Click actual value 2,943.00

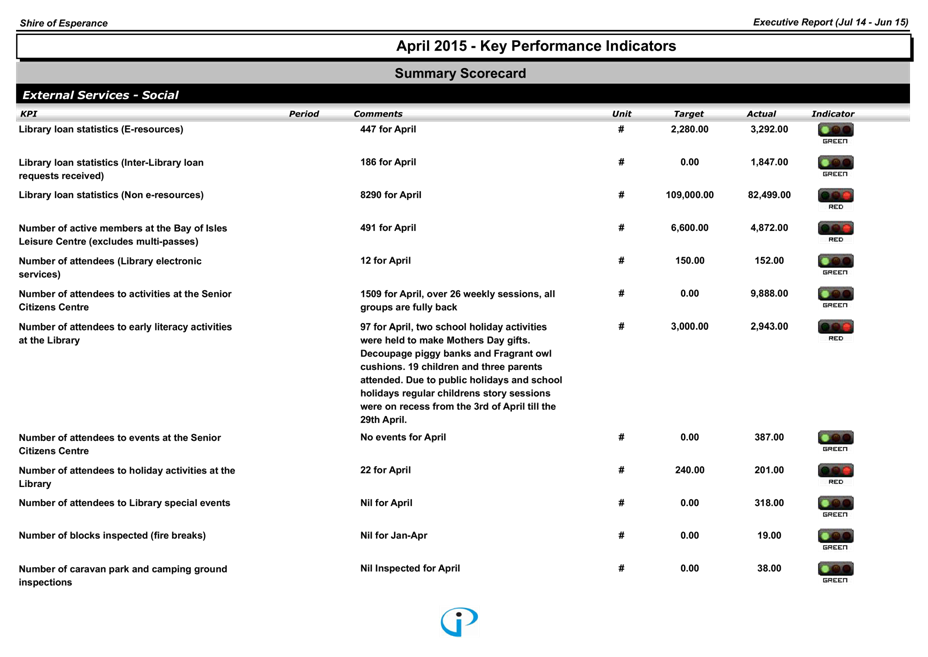769,326
